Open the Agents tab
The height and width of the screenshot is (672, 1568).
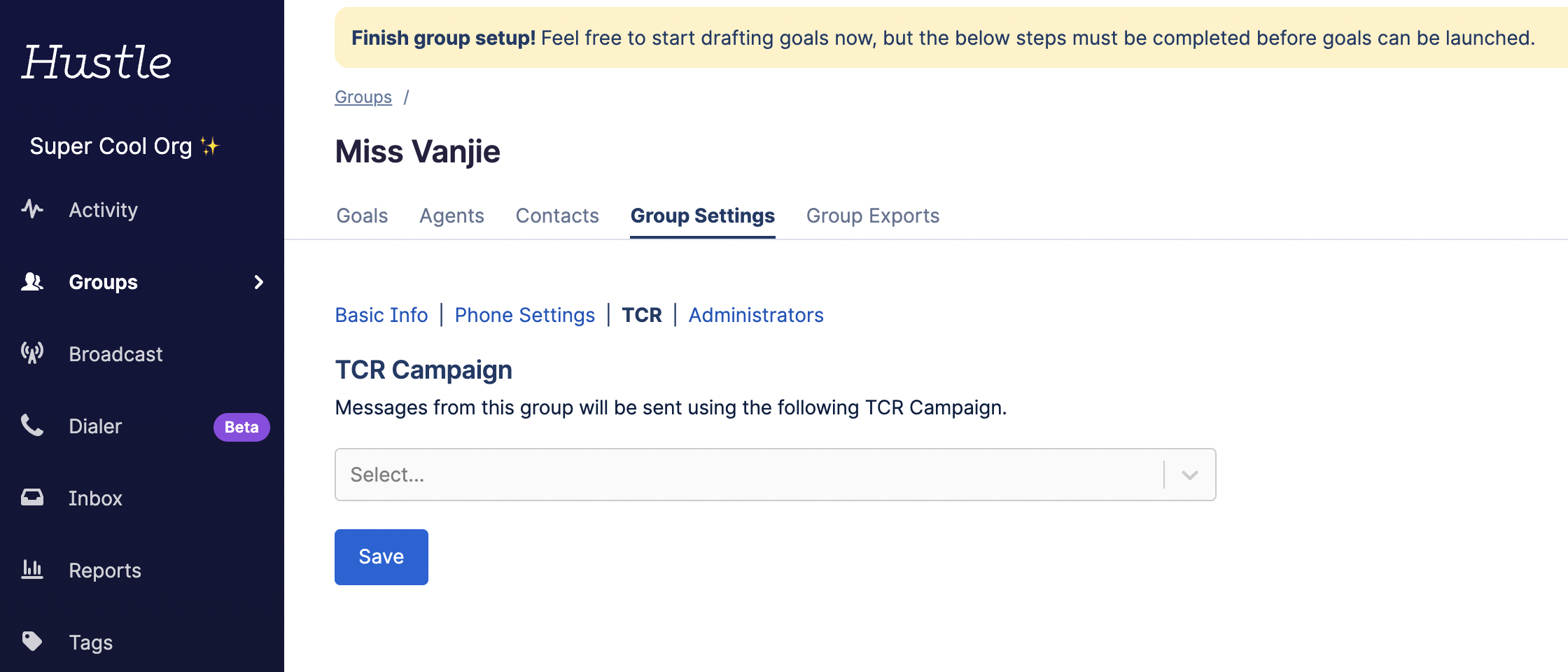pyautogui.click(x=451, y=216)
